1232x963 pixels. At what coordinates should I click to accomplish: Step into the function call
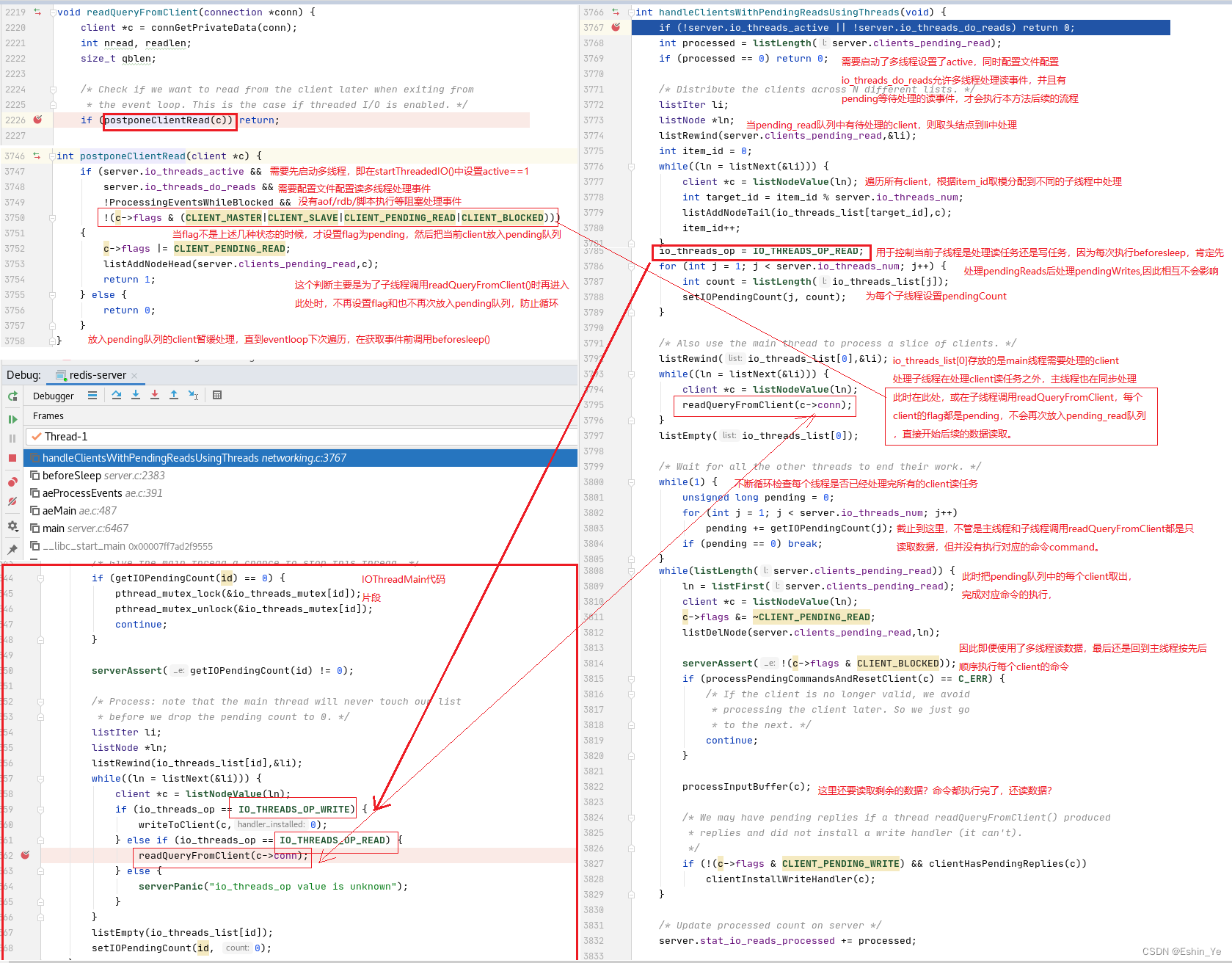click(136, 395)
